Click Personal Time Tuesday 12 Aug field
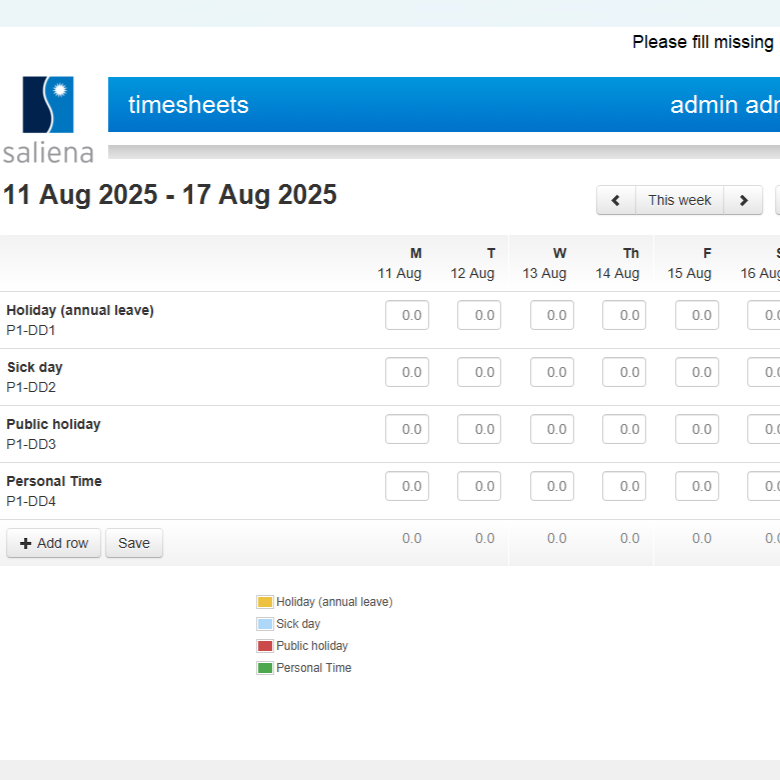 tap(479, 486)
